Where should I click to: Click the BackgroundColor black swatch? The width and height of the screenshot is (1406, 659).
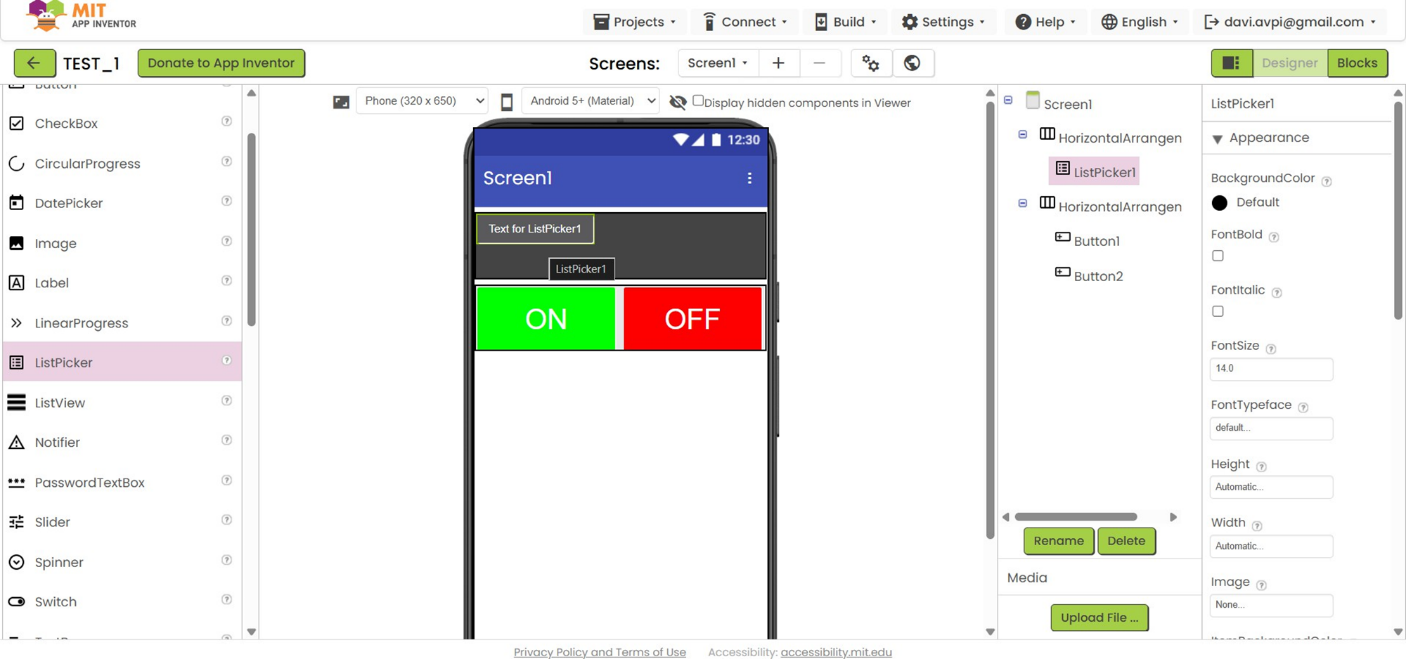(x=1219, y=203)
